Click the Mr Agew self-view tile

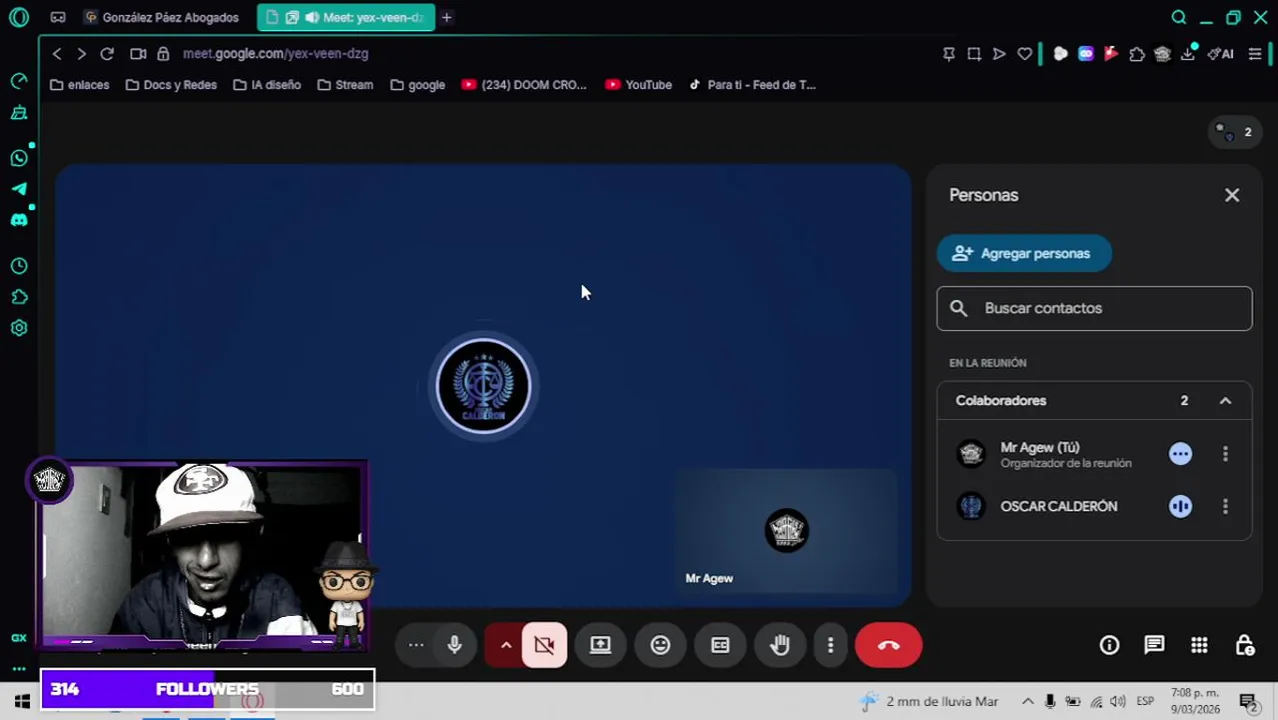(x=786, y=531)
